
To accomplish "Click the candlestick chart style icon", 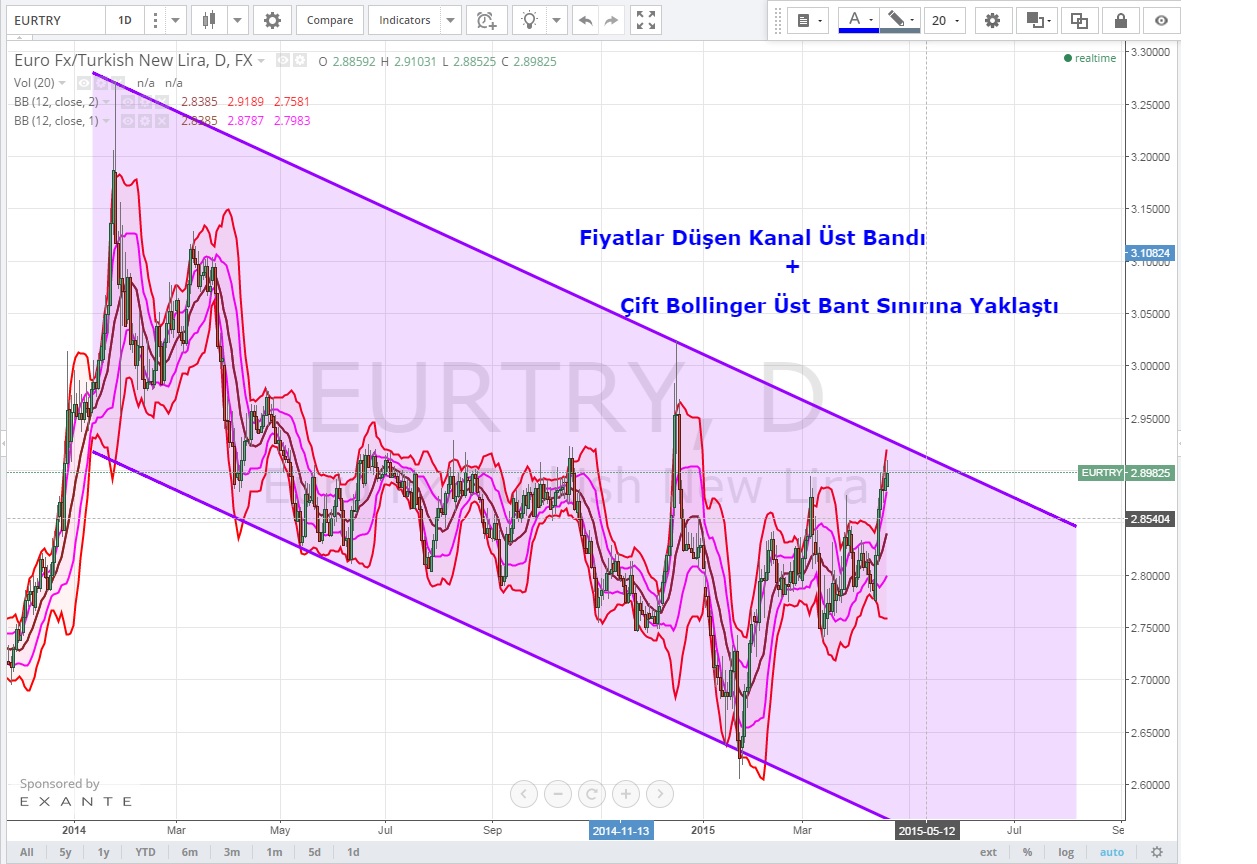I will point(208,20).
